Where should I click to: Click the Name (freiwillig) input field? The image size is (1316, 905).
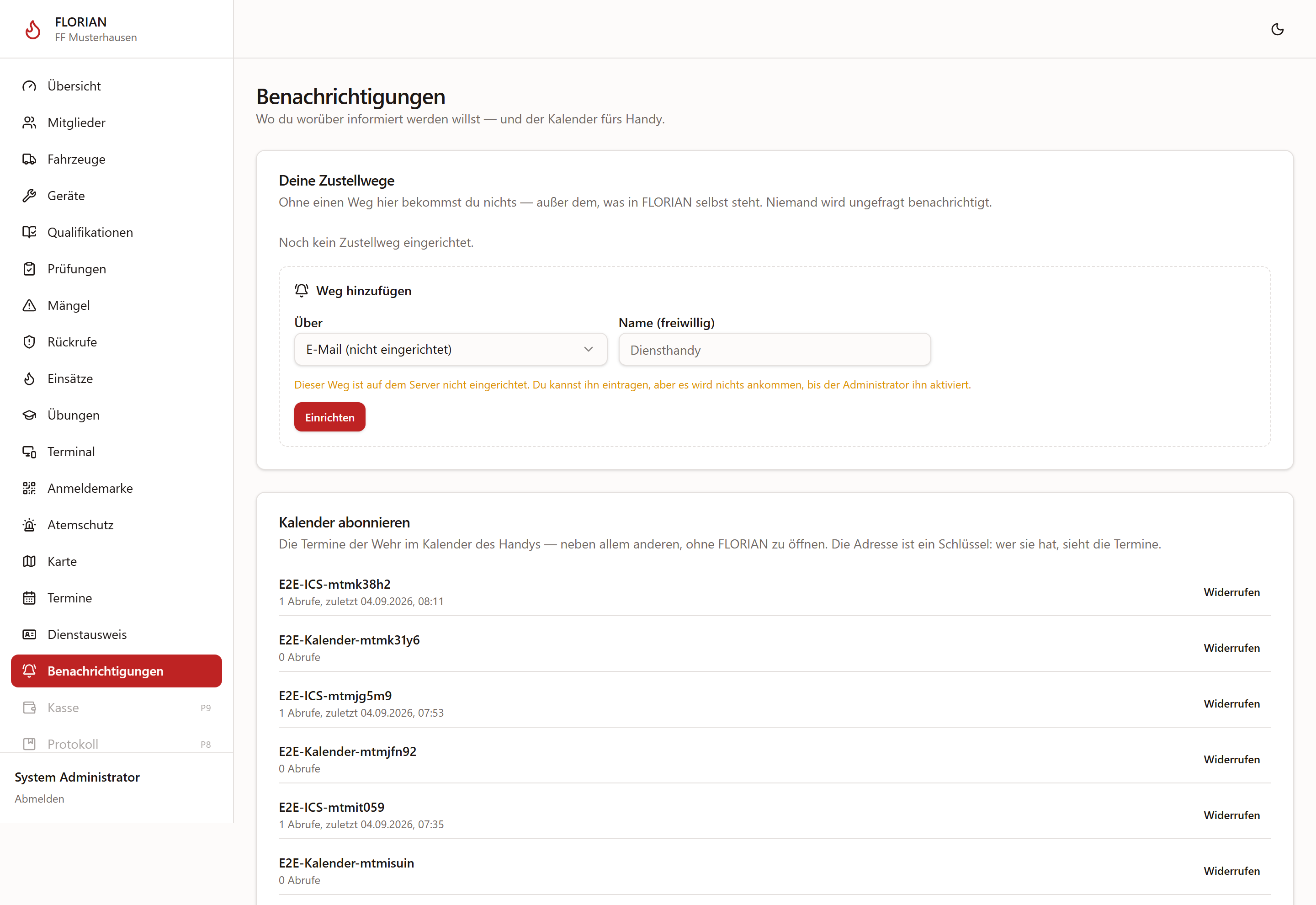click(774, 350)
